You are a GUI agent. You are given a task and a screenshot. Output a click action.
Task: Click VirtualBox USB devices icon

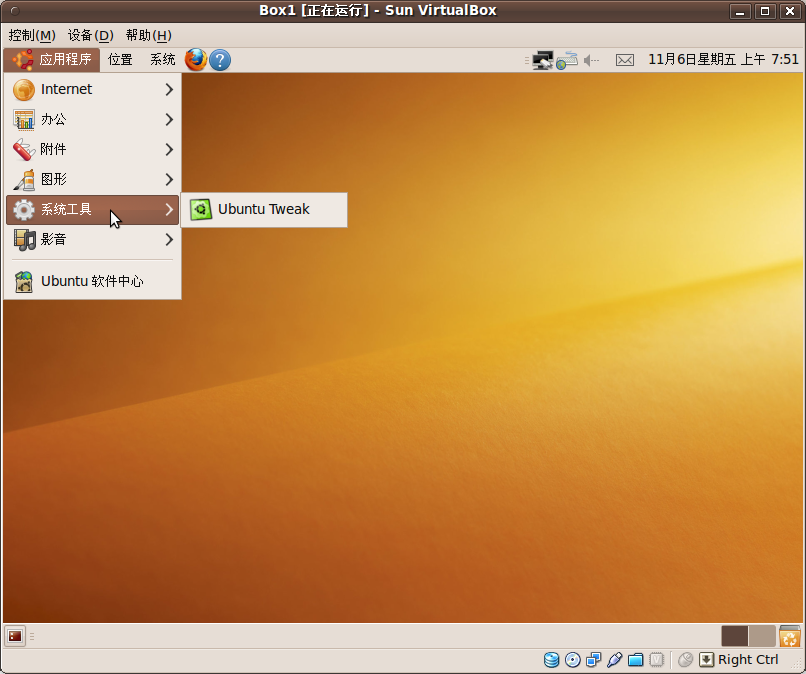pos(615,660)
